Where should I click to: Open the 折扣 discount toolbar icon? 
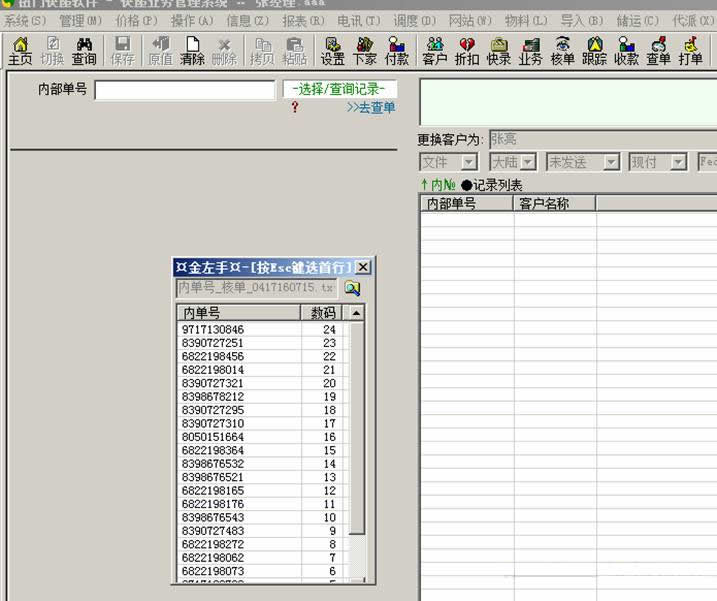point(467,51)
